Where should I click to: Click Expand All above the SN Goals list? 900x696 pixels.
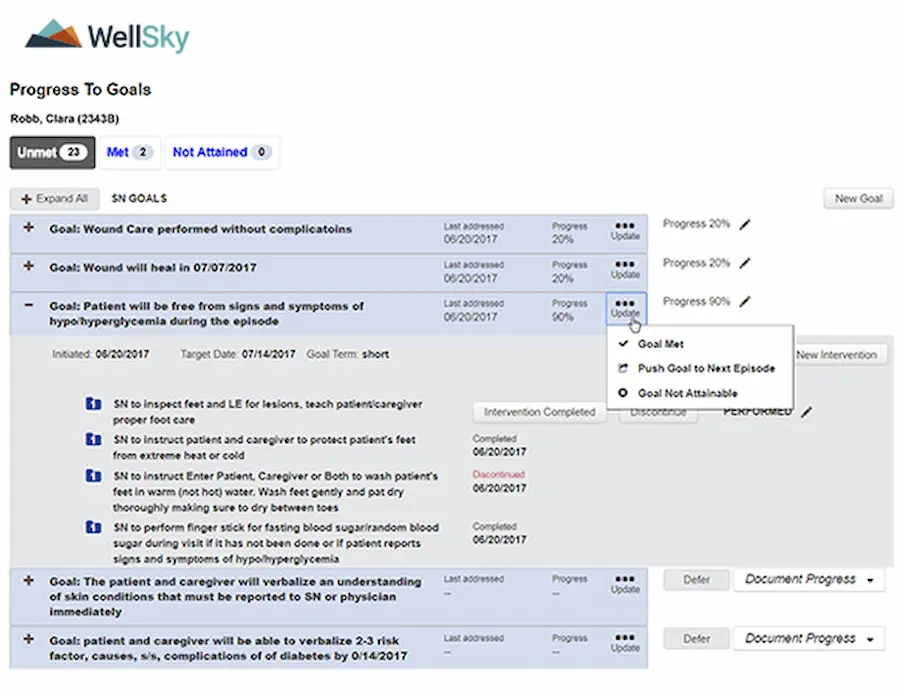click(x=55, y=198)
